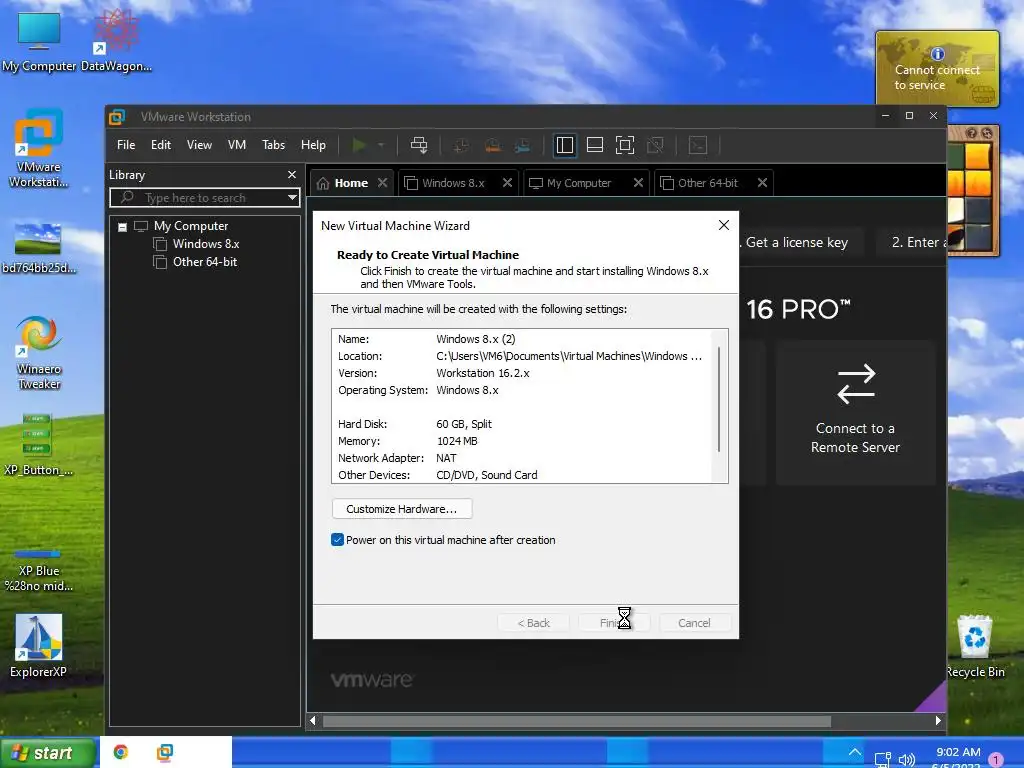The width and height of the screenshot is (1024, 768).
Task: Open the Recycle Bin desktop icon
Action: click(x=975, y=647)
